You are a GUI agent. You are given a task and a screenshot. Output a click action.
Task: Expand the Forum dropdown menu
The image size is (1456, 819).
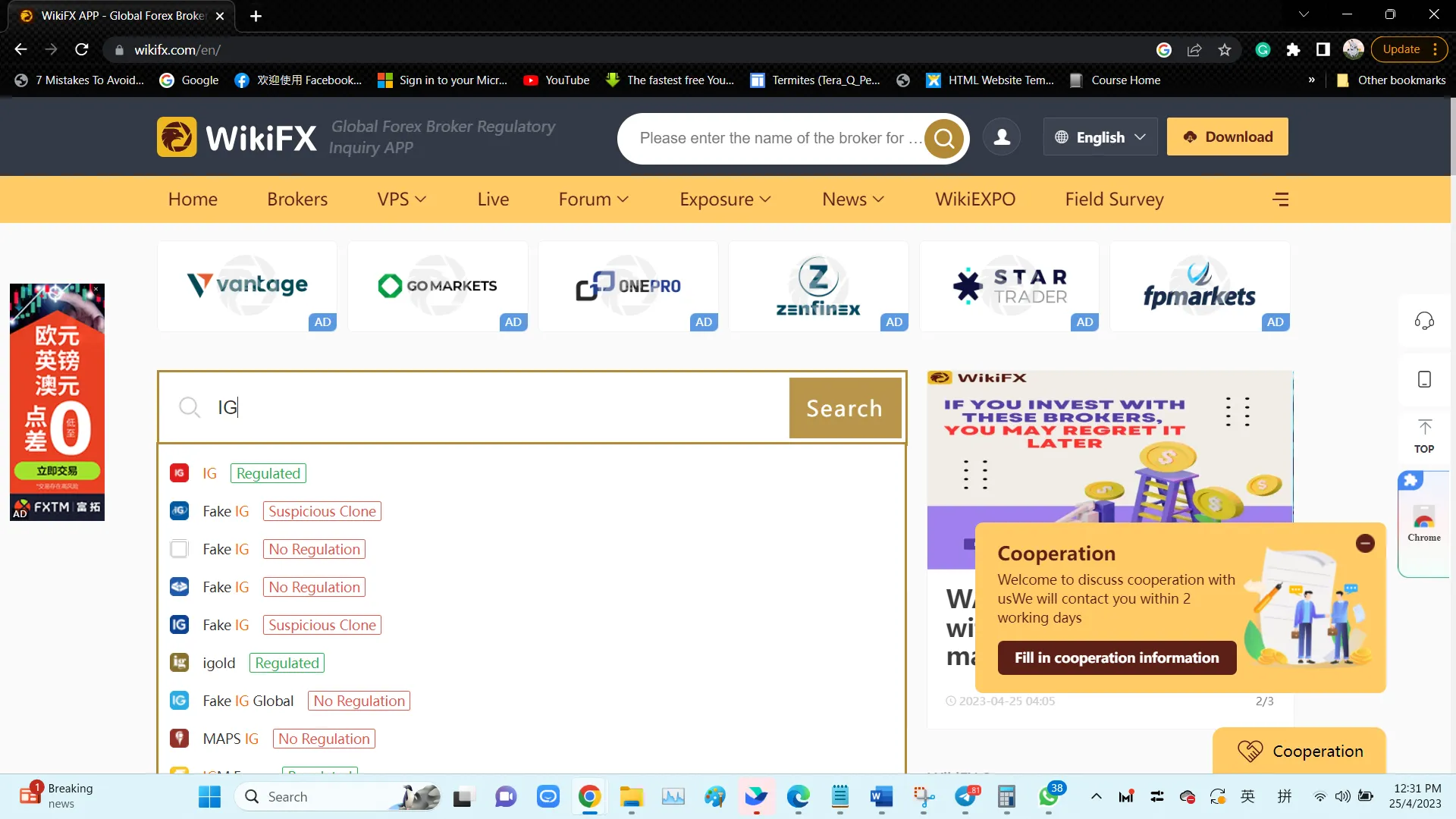tap(594, 199)
